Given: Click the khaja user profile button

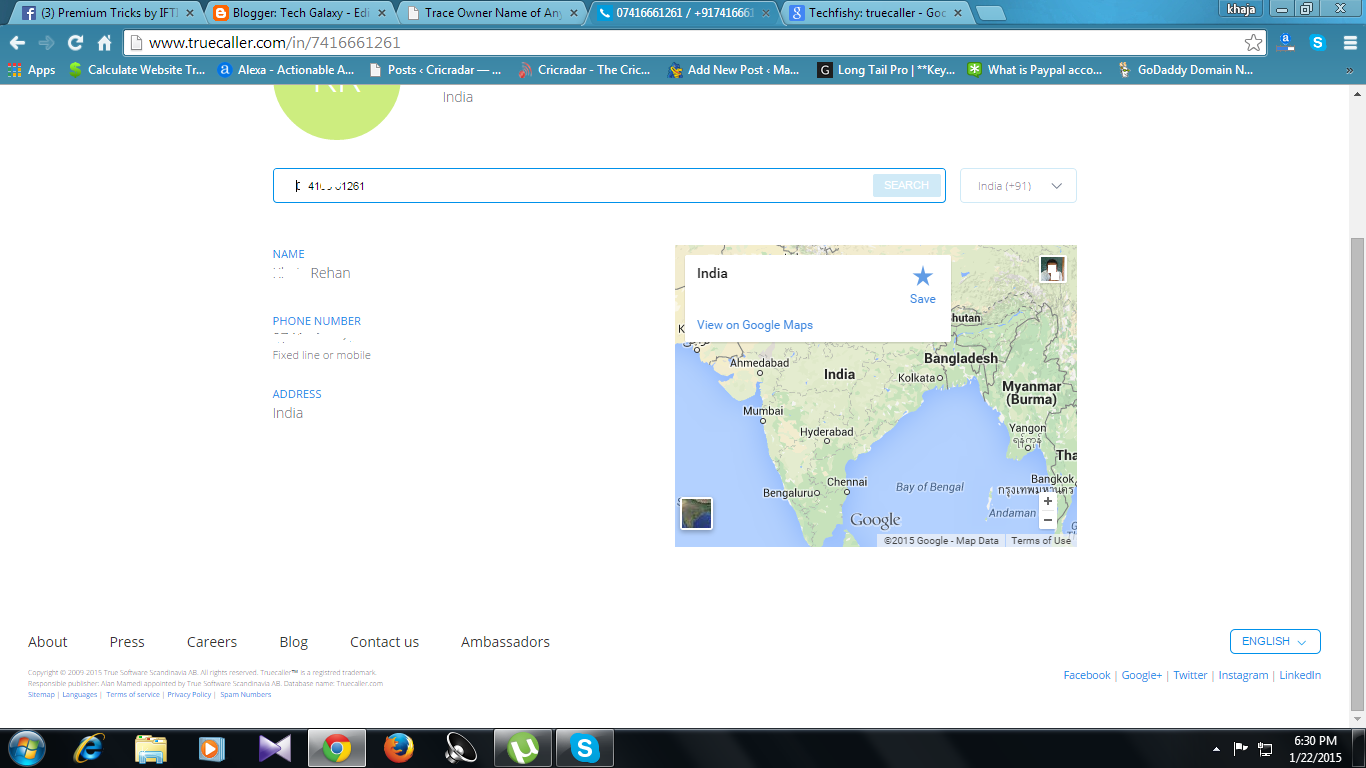Looking at the screenshot, I should tap(1239, 8).
